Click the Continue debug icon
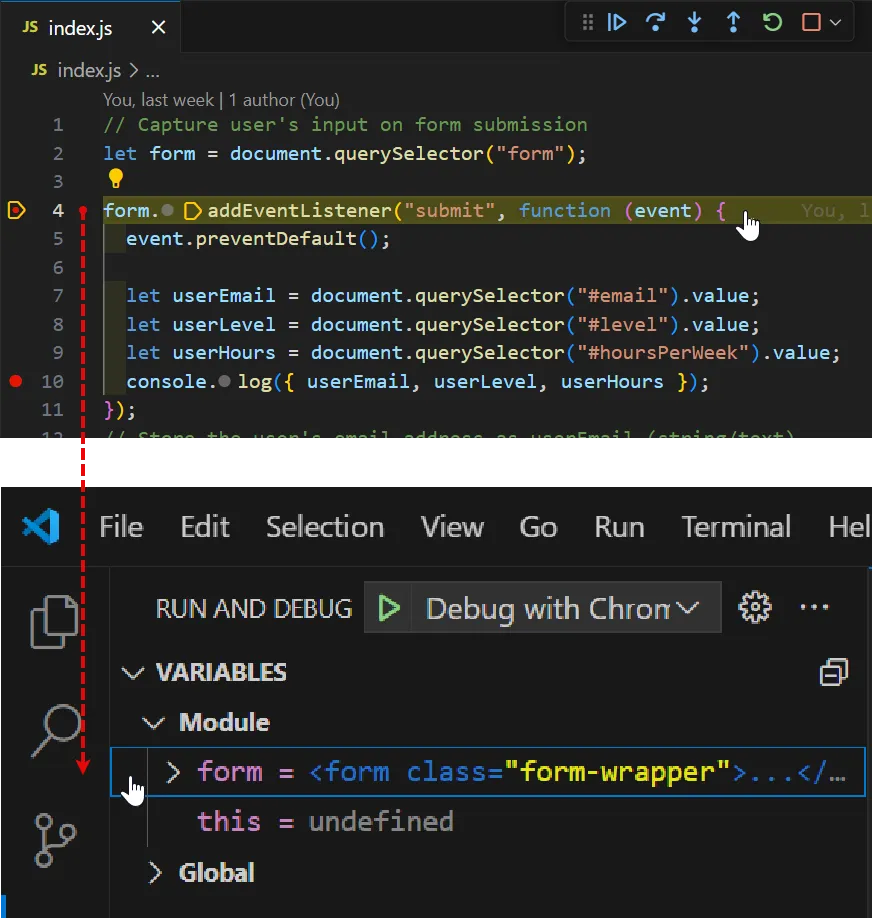 coord(617,22)
